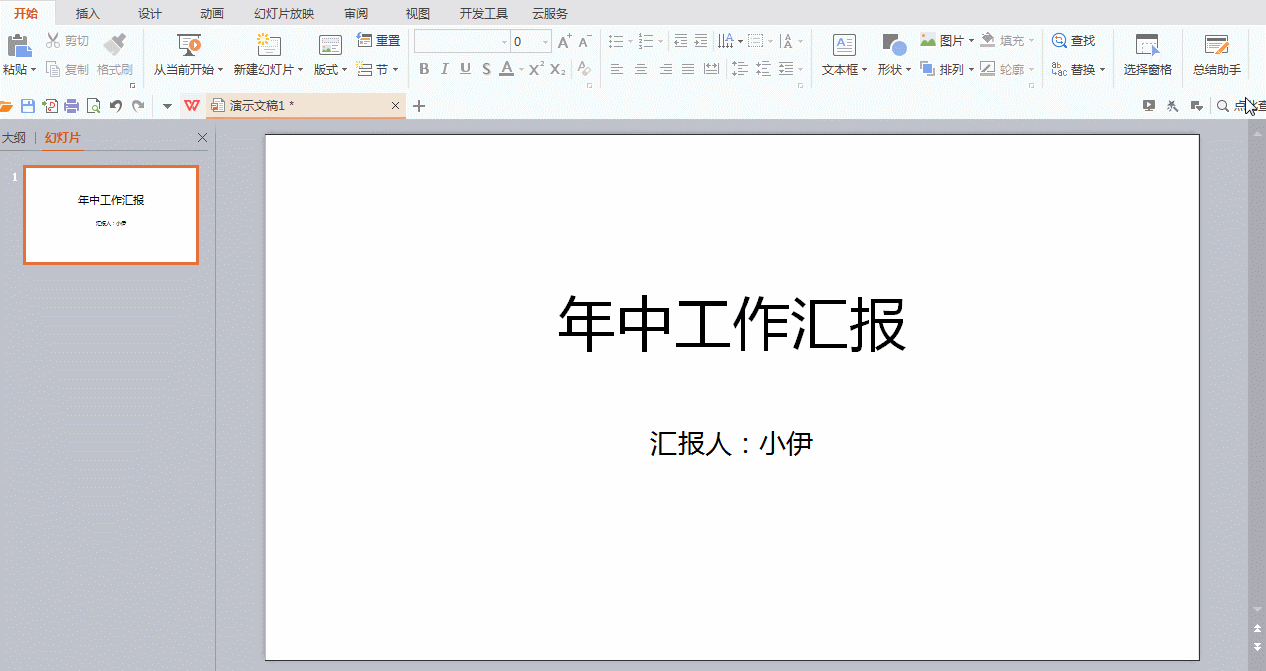Close the 演示文稿1 document tab
Viewport: 1266px width, 671px height.
click(396, 106)
